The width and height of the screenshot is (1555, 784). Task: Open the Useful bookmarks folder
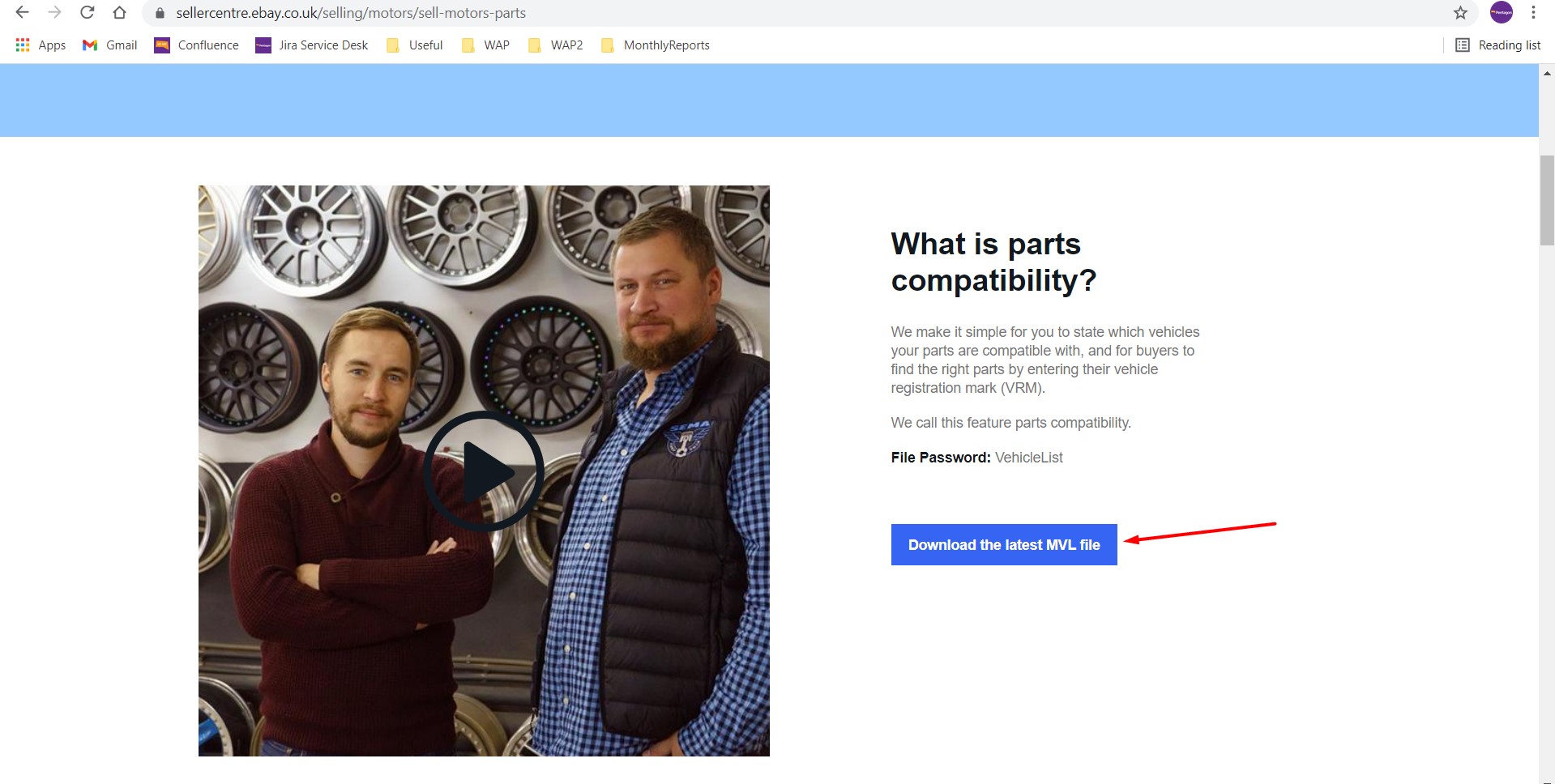415,45
